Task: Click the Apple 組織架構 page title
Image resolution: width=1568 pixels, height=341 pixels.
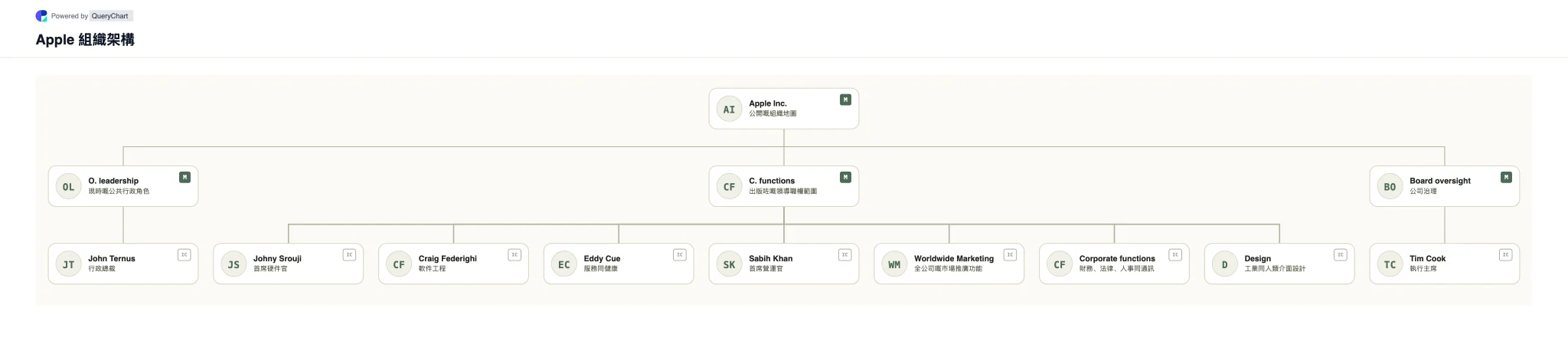Action: 85,40
